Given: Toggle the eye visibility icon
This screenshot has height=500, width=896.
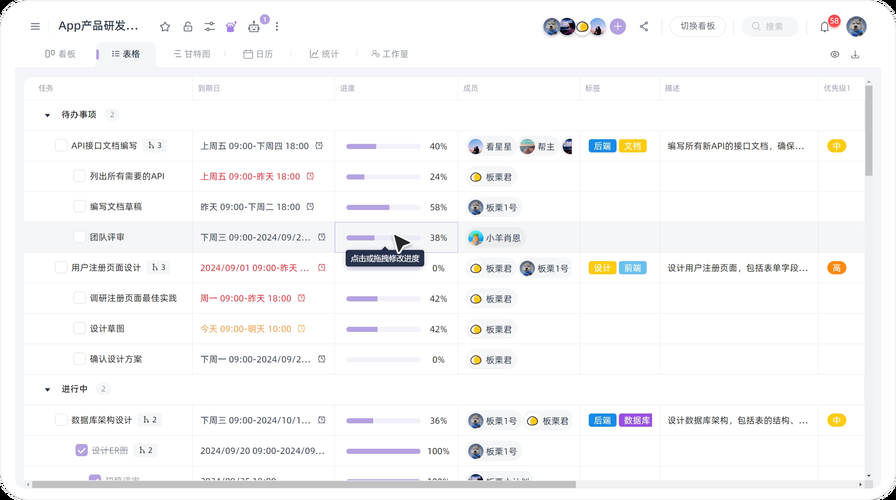Looking at the screenshot, I should click(835, 54).
